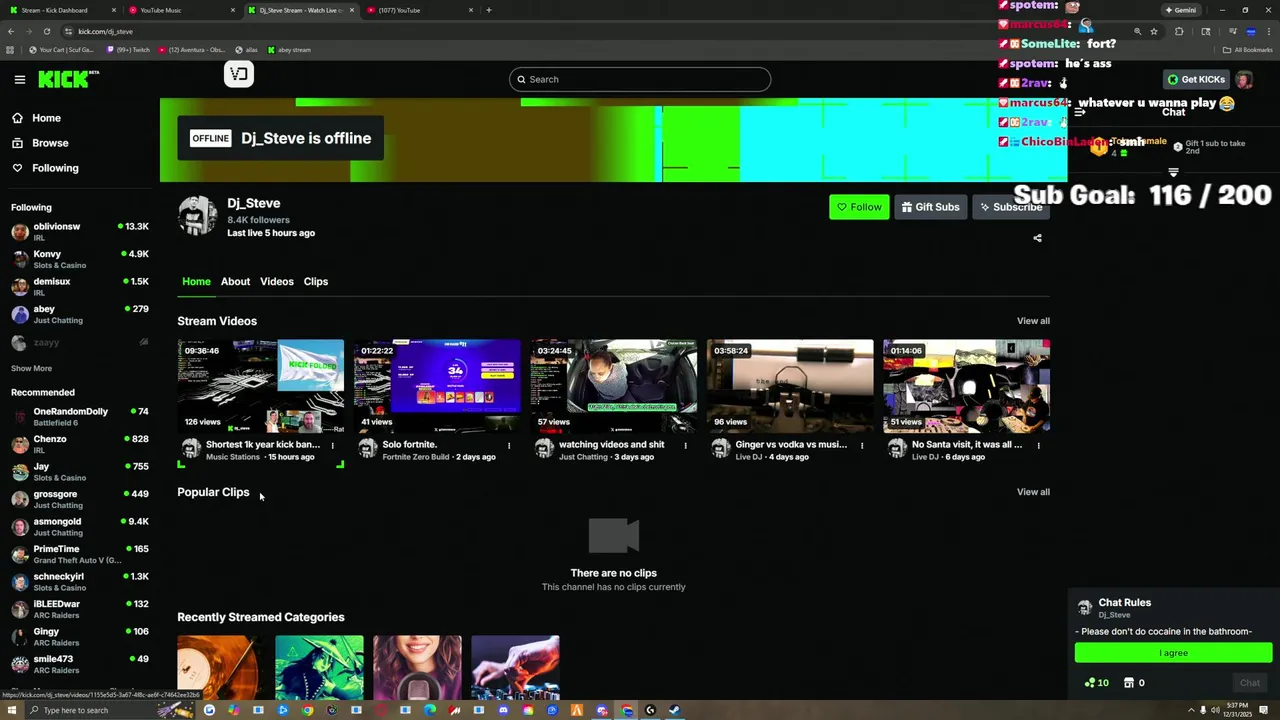The width and height of the screenshot is (1280, 720).
Task: Open the Dj_Steve channel avatar
Action: pos(197,215)
